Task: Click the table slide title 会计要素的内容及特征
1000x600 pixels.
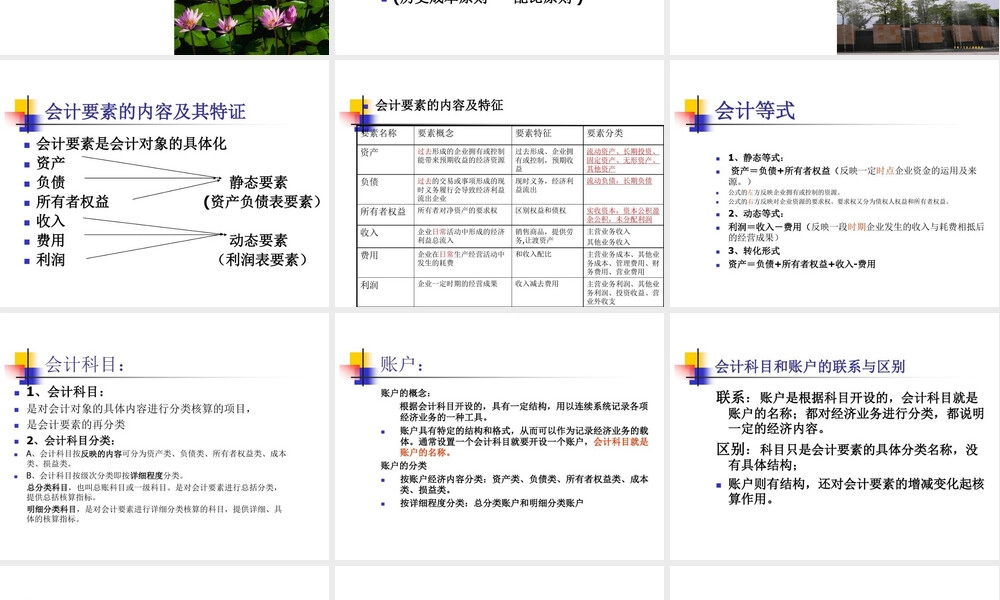Action: (x=439, y=105)
